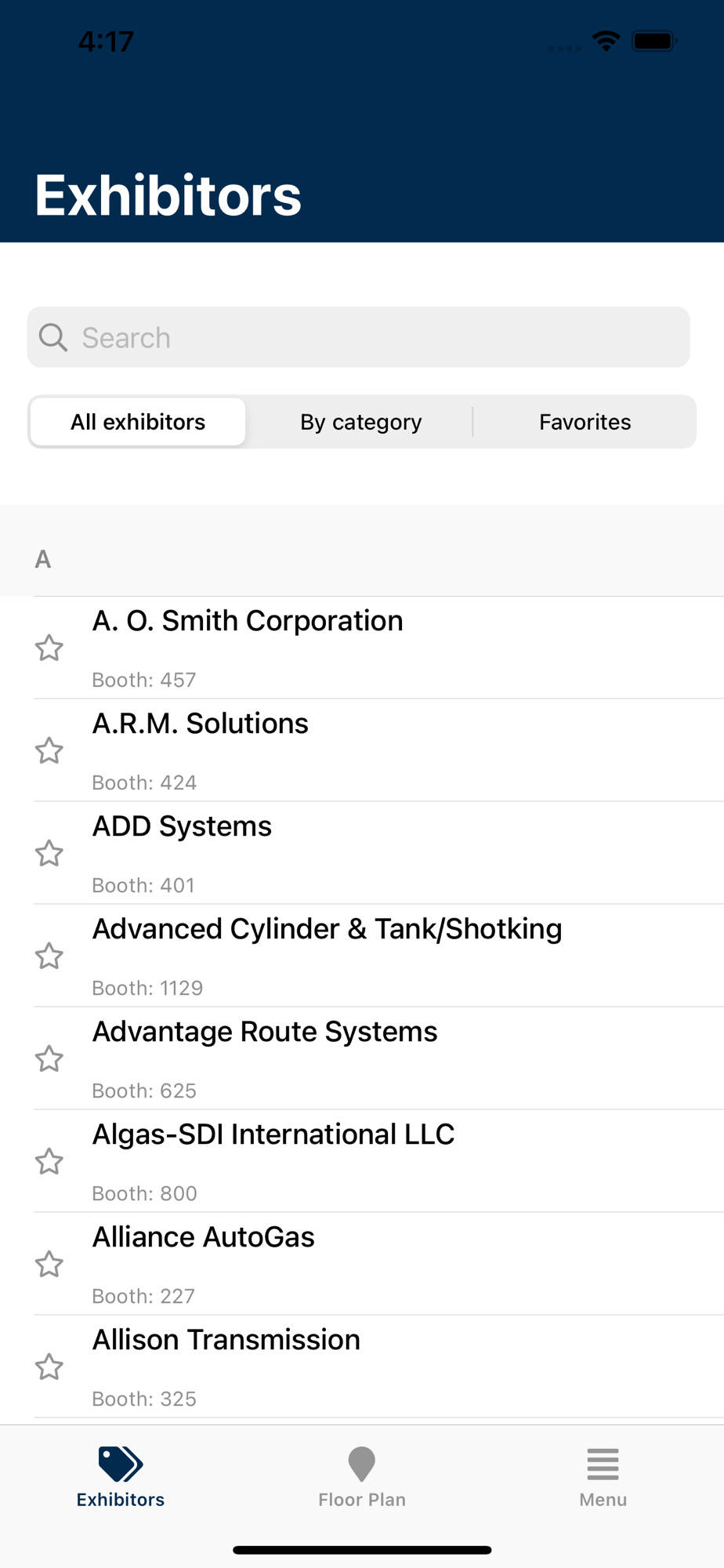Viewport: 724px width, 1568px height.
Task: Show the Favorites segment
Action: pyautogui.click(x=585, y=422)
